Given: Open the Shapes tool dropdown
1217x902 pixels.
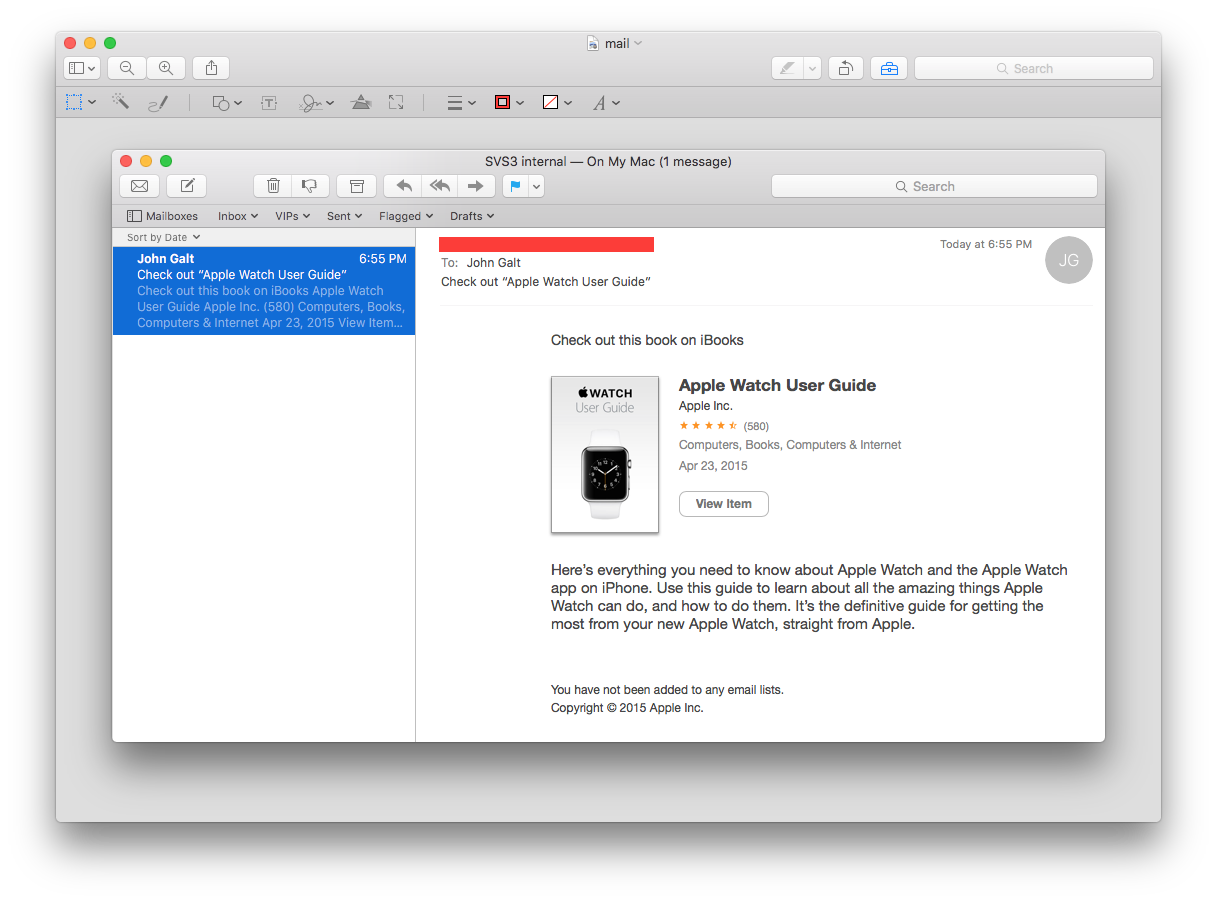Looking at the screenshot, I should pos(227,102).
